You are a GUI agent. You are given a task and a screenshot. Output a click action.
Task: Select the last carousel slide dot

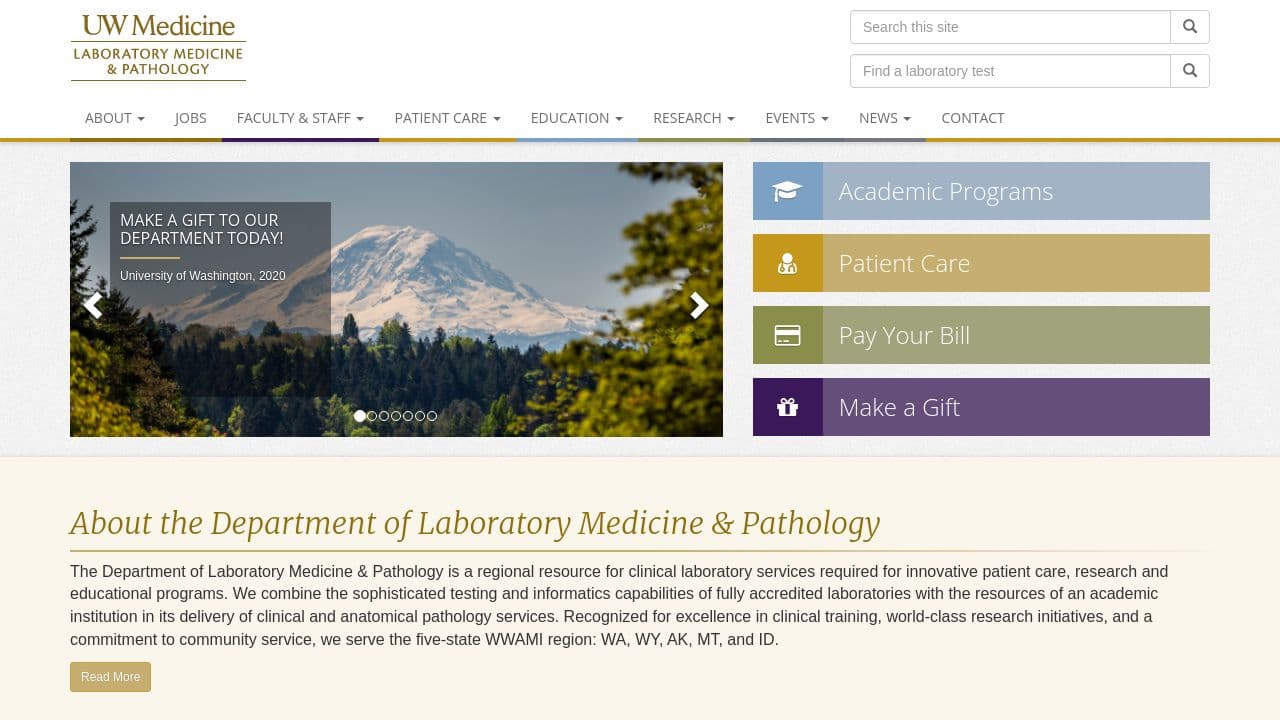click(432, 416)
